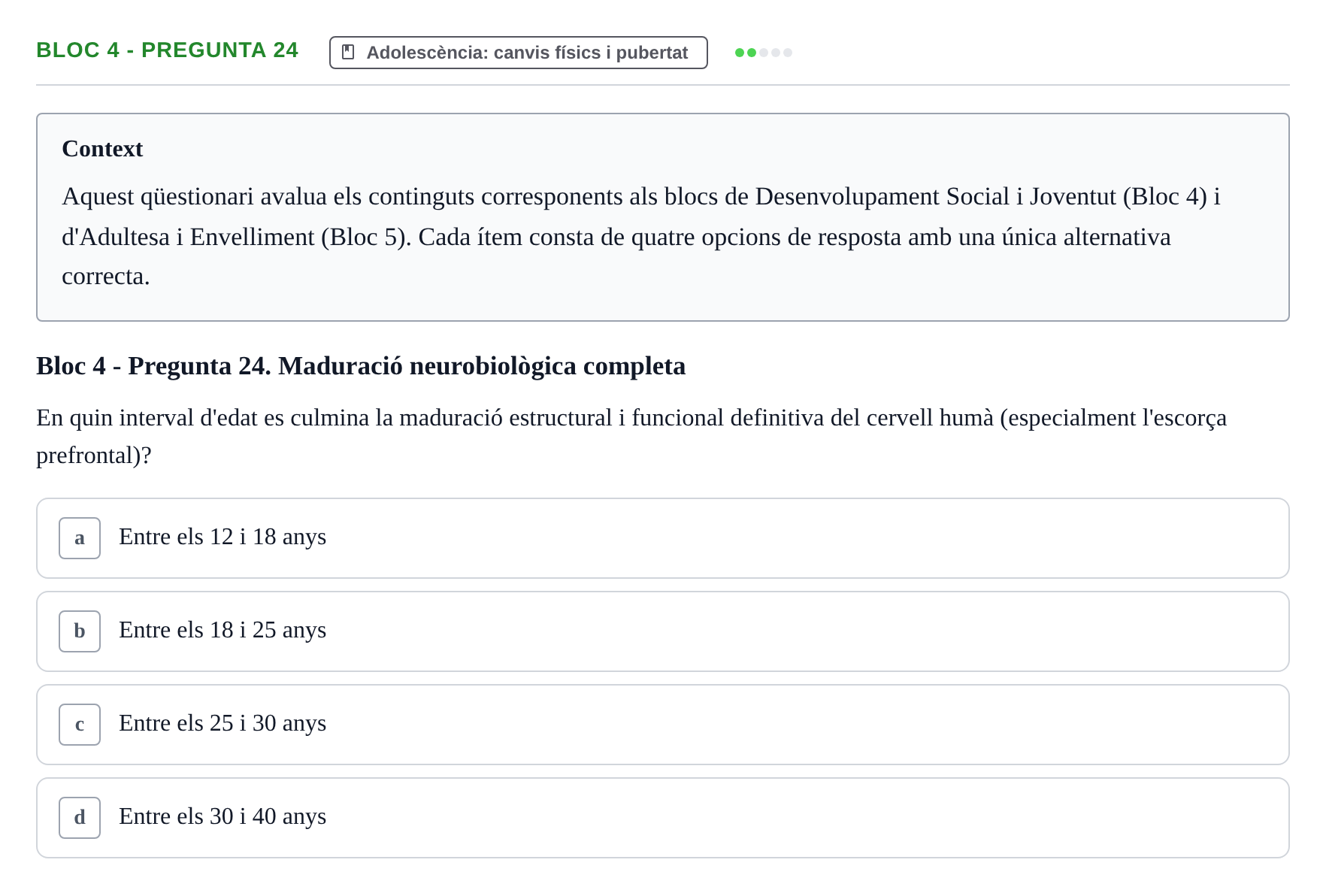1326x896 pixels.
Task: Click the letter b option badge
Action: click(80, 631)
